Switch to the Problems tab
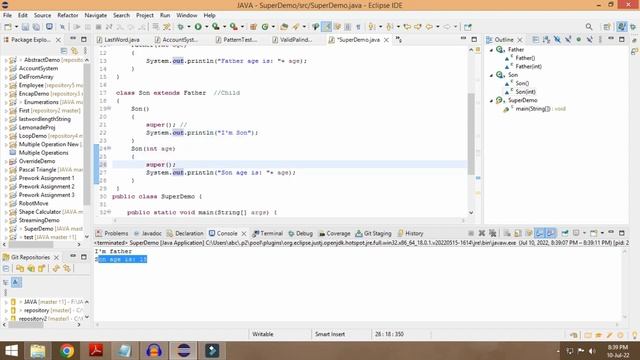The width and height of the screenshot is (640, 360). pos(112,233)
